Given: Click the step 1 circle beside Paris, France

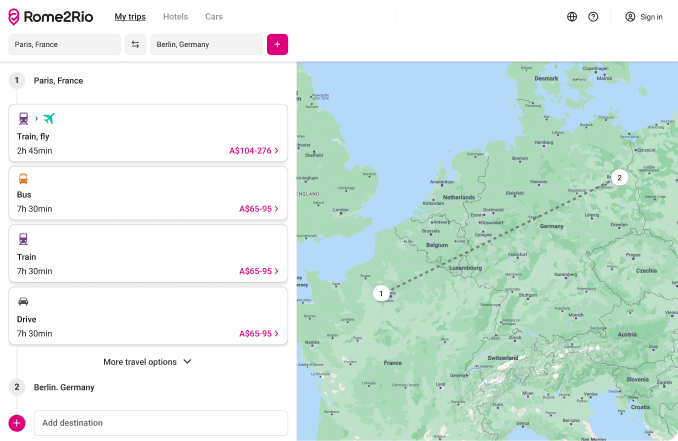Looking at the screenshot, I should coord(17,80).
